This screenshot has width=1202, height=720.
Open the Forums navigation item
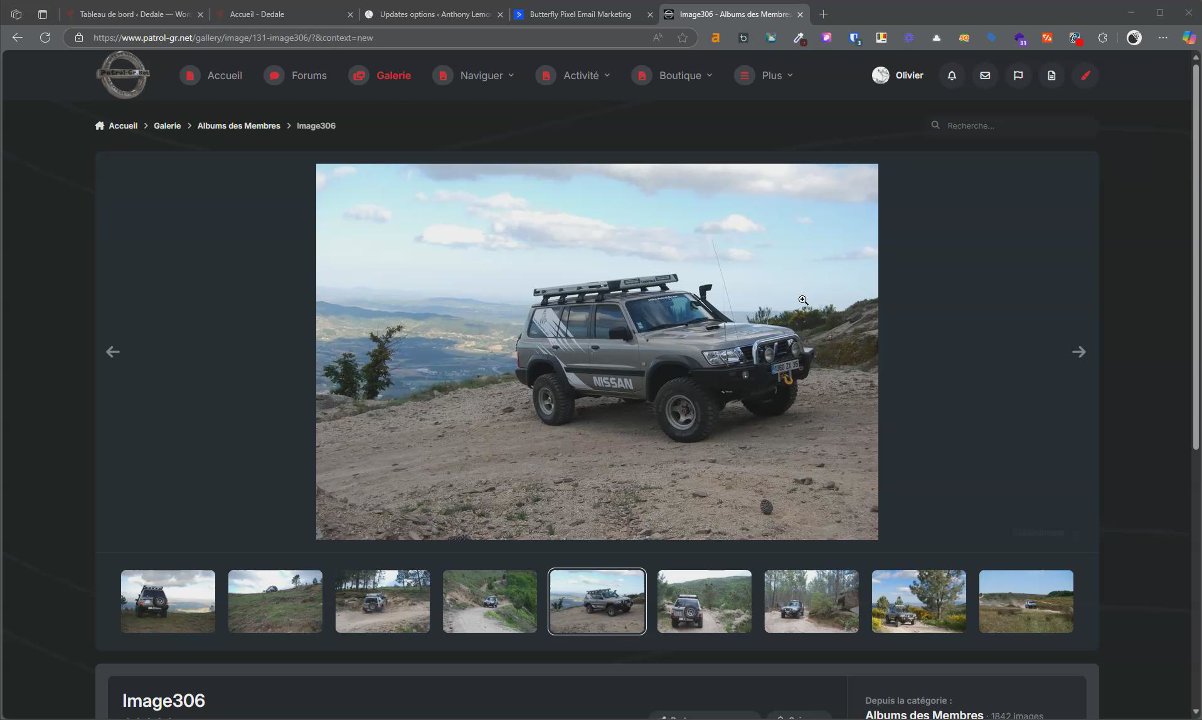point(296,75)
